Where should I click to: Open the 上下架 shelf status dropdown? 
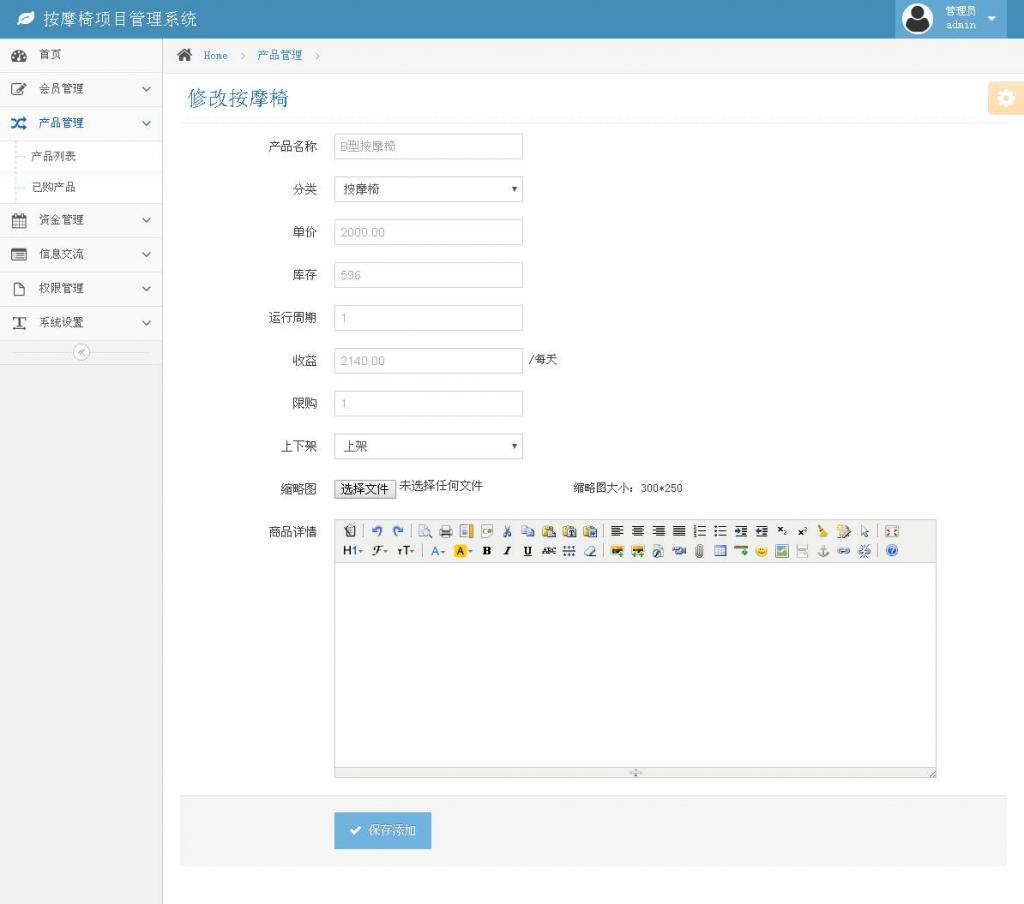428,446
